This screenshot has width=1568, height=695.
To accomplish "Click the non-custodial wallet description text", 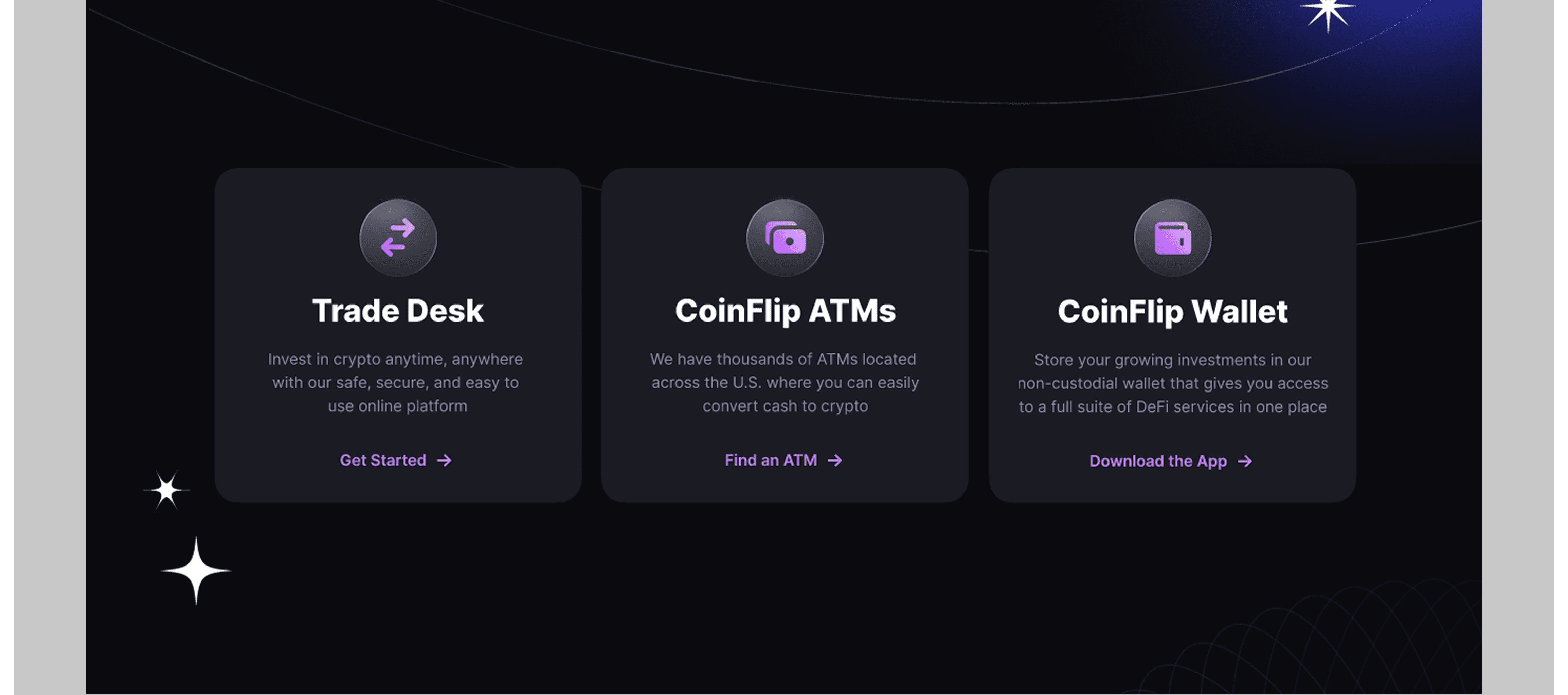I will pyautogui.click(x=1173, y=383).
